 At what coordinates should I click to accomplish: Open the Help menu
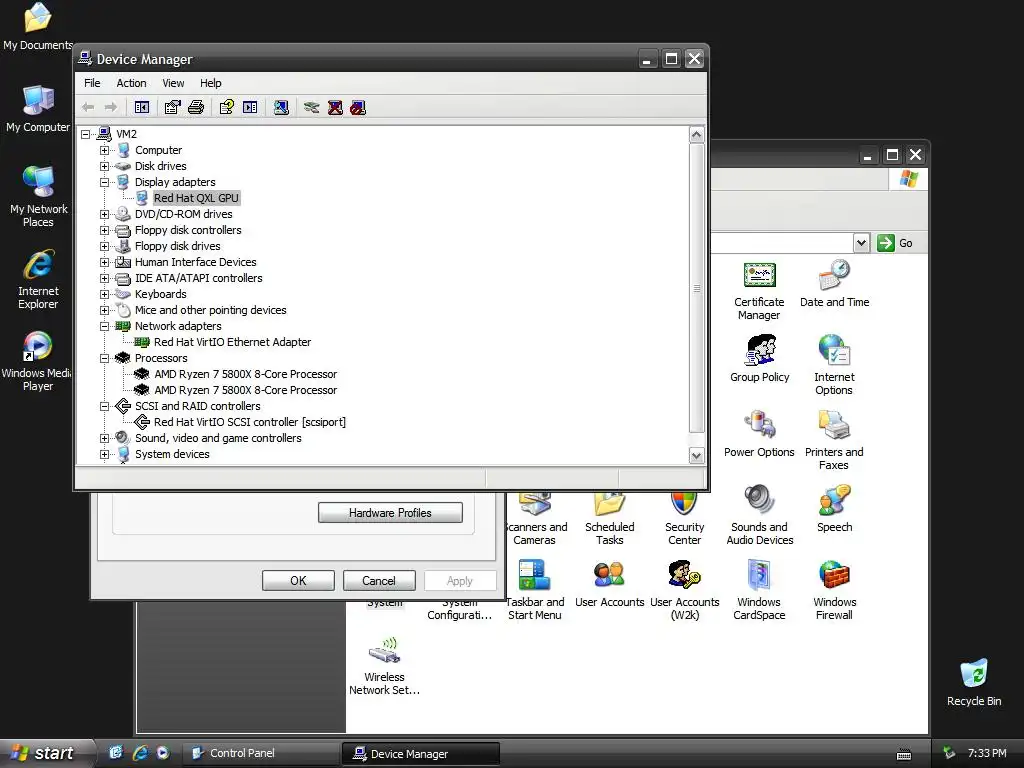210,83
